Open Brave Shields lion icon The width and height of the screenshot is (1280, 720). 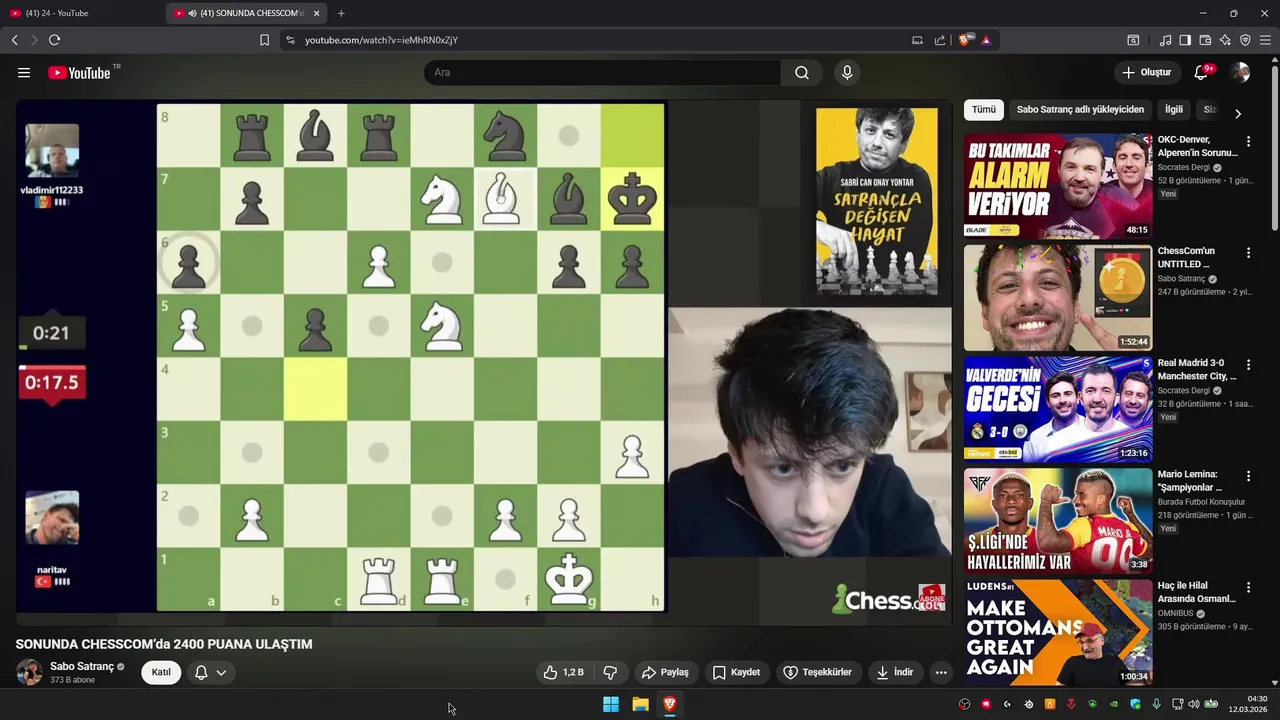coord(964,40)
